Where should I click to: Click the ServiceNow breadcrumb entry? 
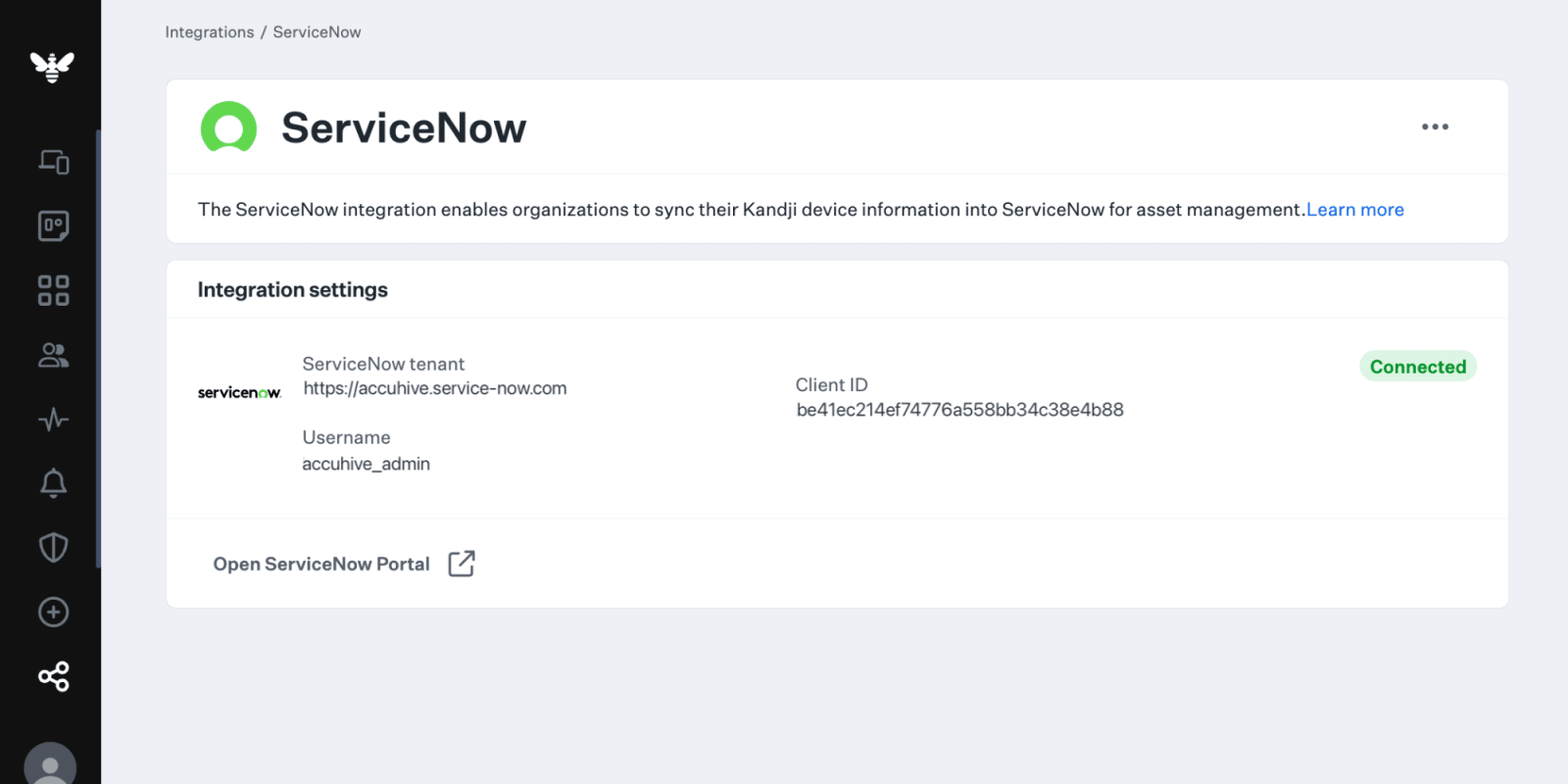(x=317, y=31)
